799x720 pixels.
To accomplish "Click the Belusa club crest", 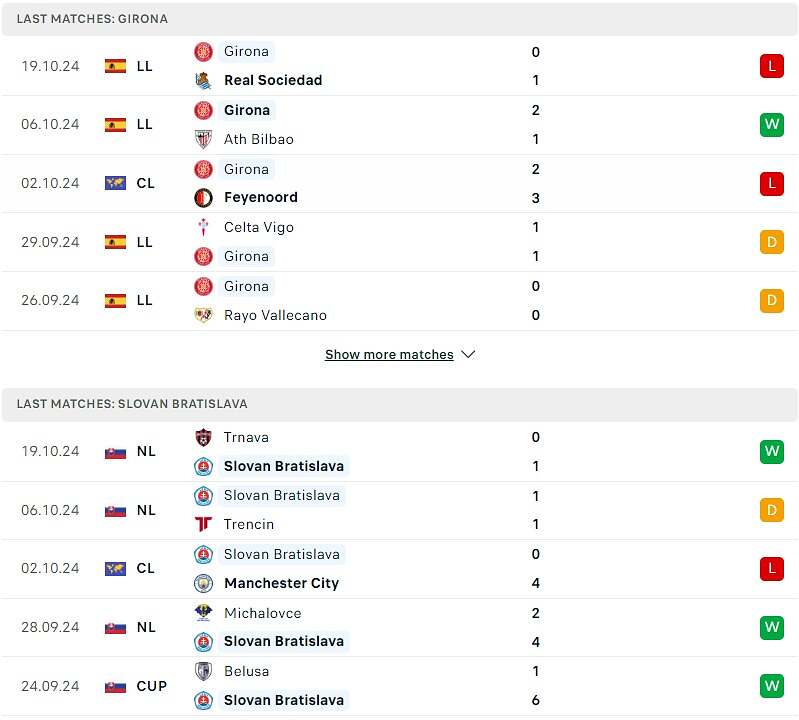I will (203, 672).
